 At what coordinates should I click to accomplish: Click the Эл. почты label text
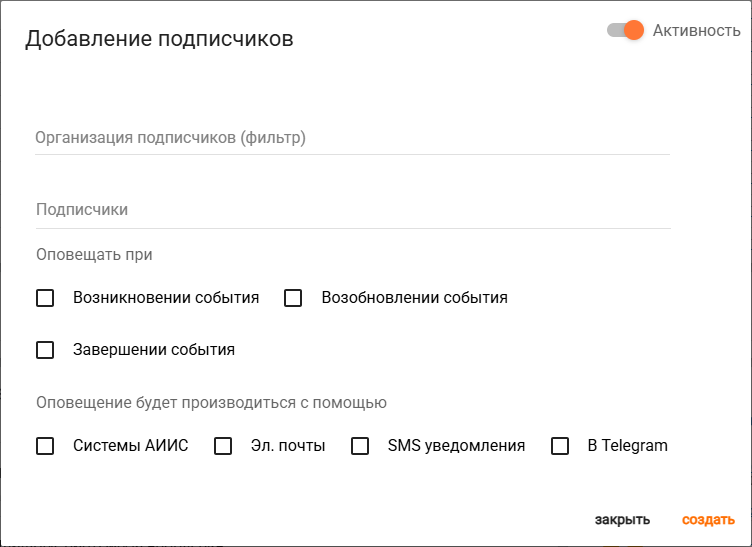pos(288,446)
